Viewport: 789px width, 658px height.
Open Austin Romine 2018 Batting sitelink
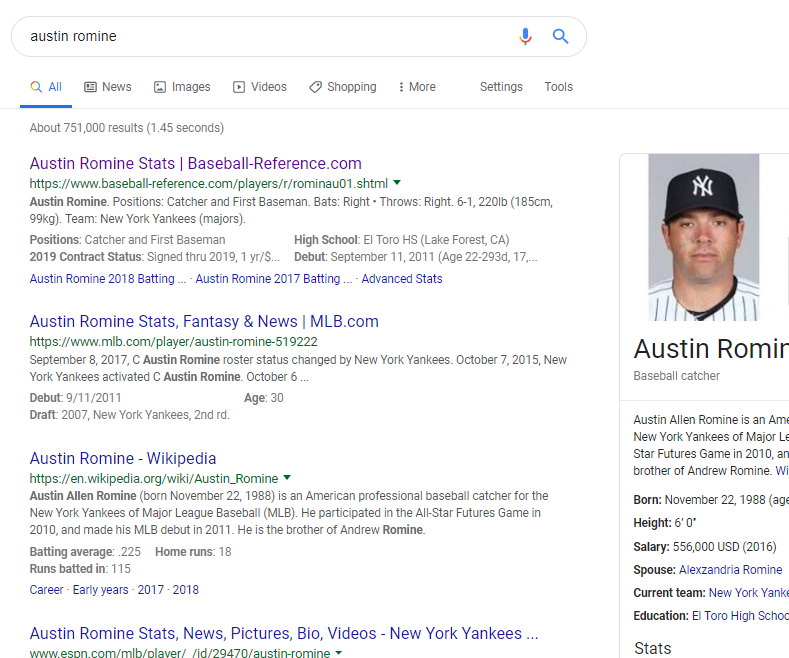pyautogui.click(x=108, y=279)
